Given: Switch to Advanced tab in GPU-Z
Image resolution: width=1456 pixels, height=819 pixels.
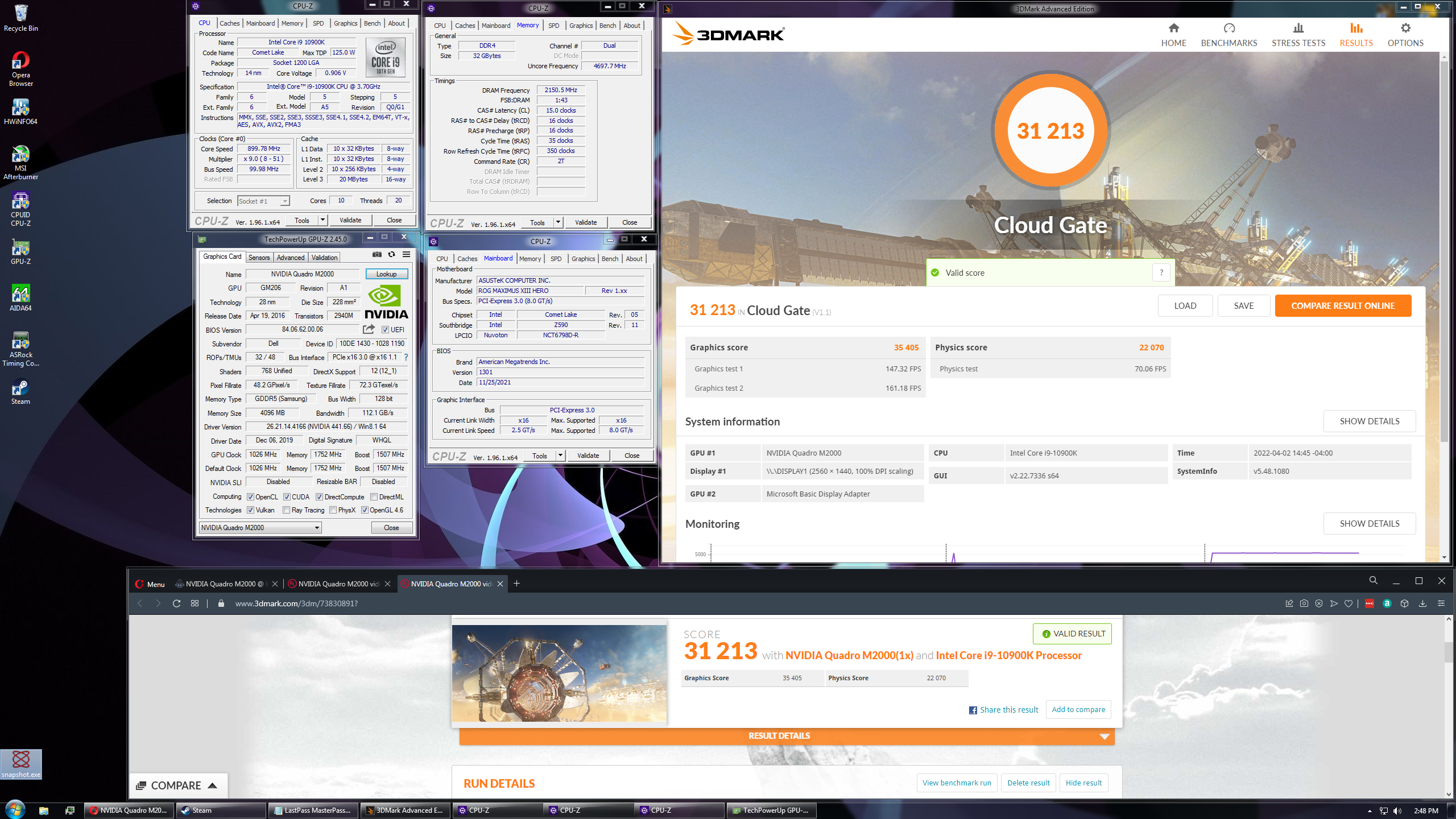Looking at the screenshot, I should [291, 258].
